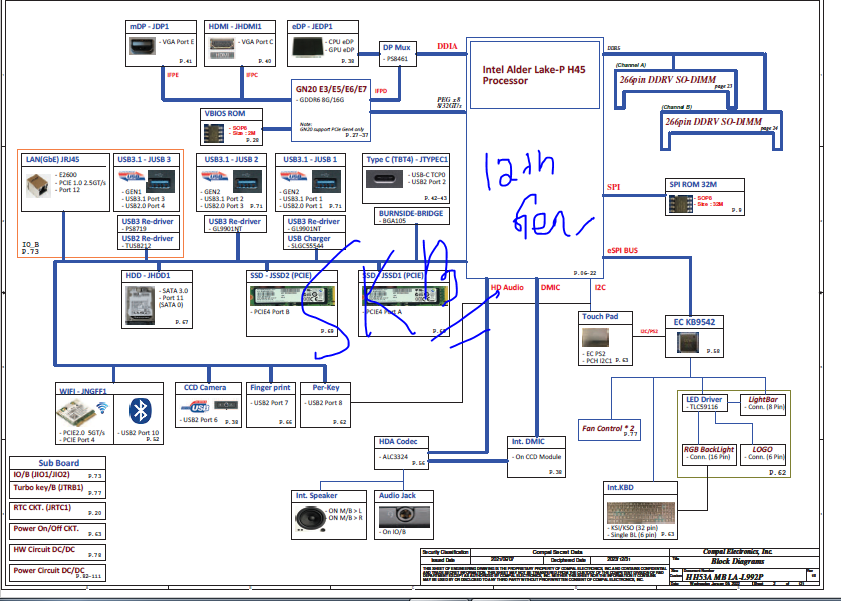Select the EC KB9542 chip image
This screenshot has width=841, height=601.
(688, 342)
